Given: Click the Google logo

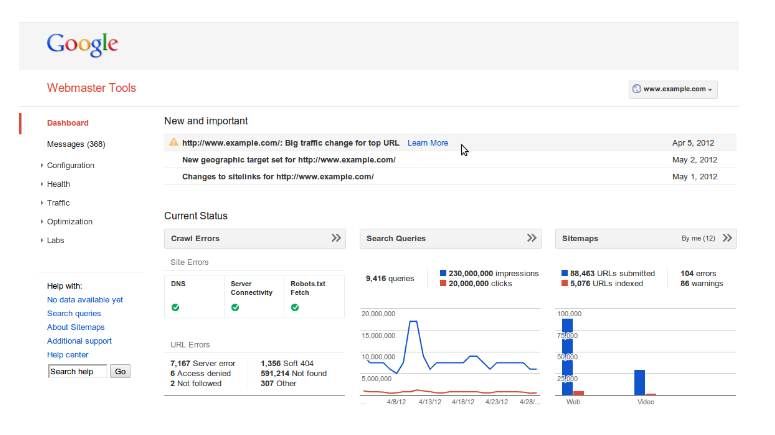Looking at the screenshot, I should 83,45.
